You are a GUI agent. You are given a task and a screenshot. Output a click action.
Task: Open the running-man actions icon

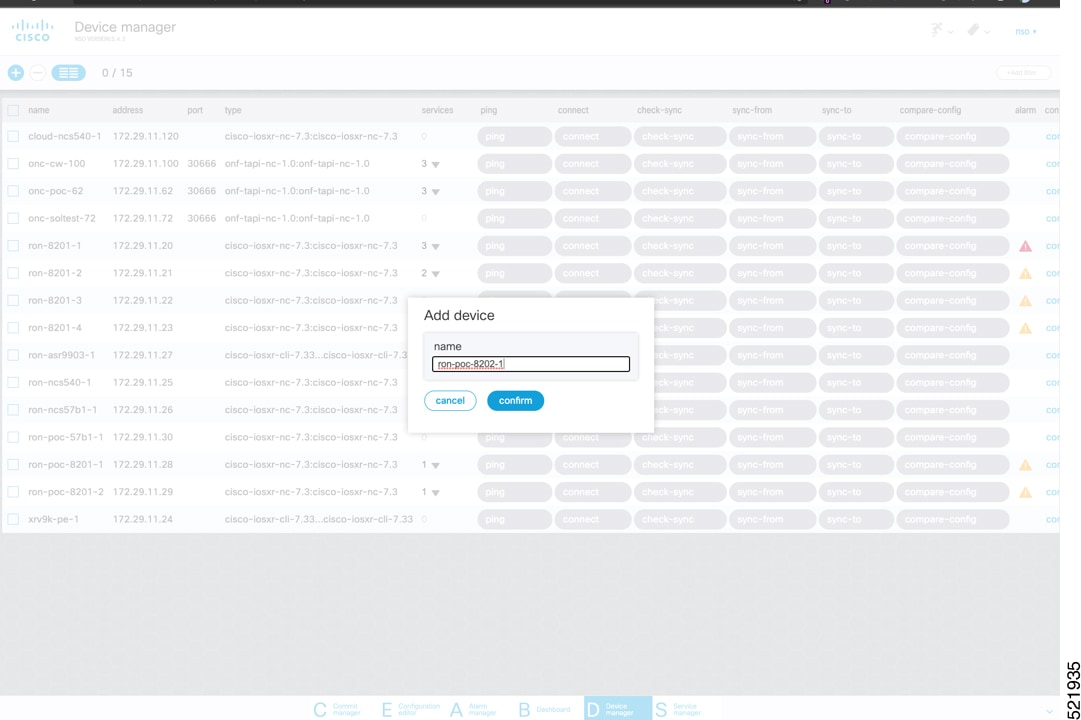[x=936, y=30]
